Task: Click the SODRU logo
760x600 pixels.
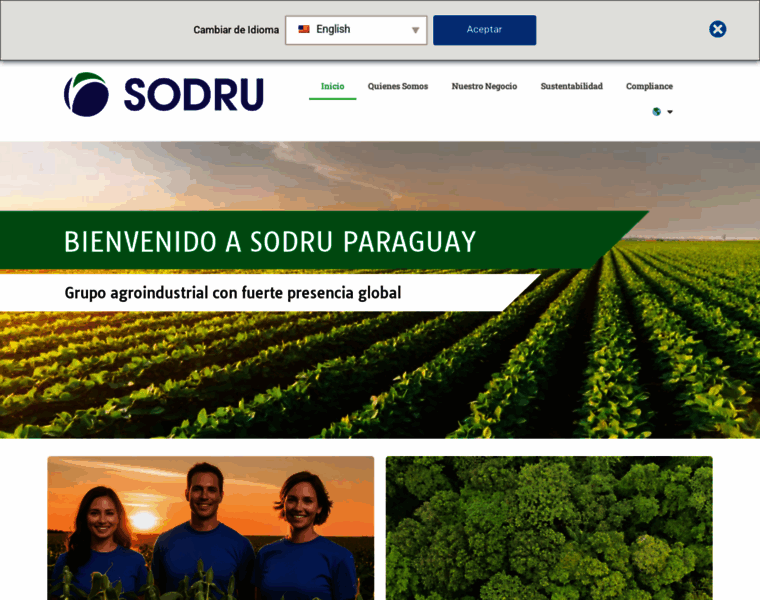Action: (164, 95)
